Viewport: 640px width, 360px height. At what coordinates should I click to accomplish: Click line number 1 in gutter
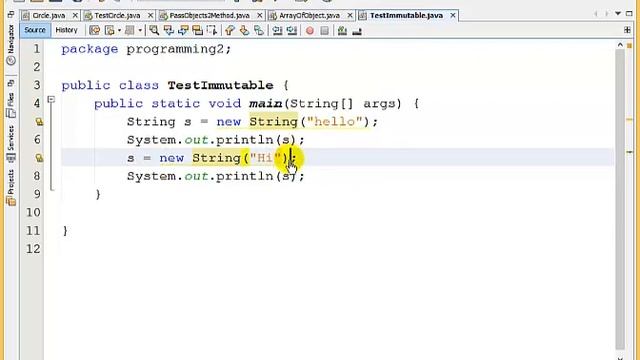tap(37, 49)
